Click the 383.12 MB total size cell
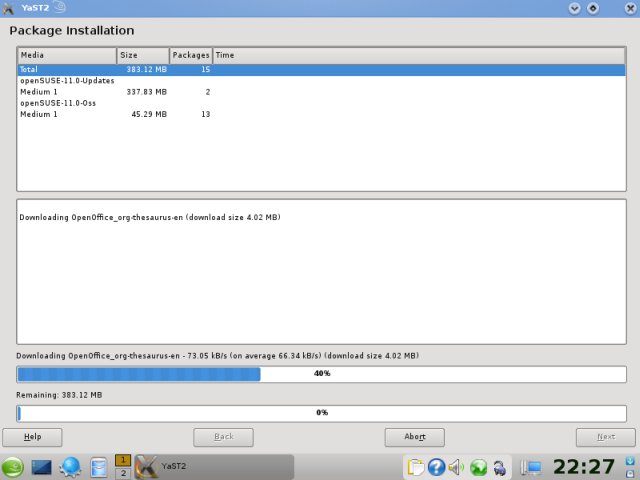Screen dimensions: 640x480 pyautogui.click(x=147, y=69)
